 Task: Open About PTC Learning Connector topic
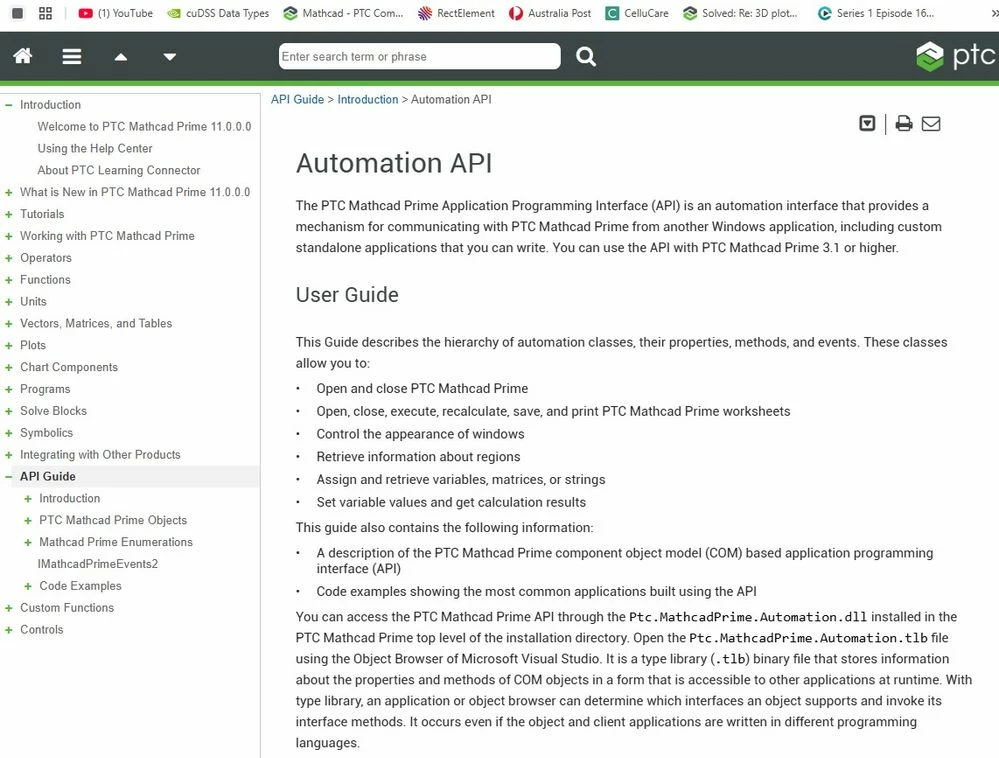click(x=119, y=170)
